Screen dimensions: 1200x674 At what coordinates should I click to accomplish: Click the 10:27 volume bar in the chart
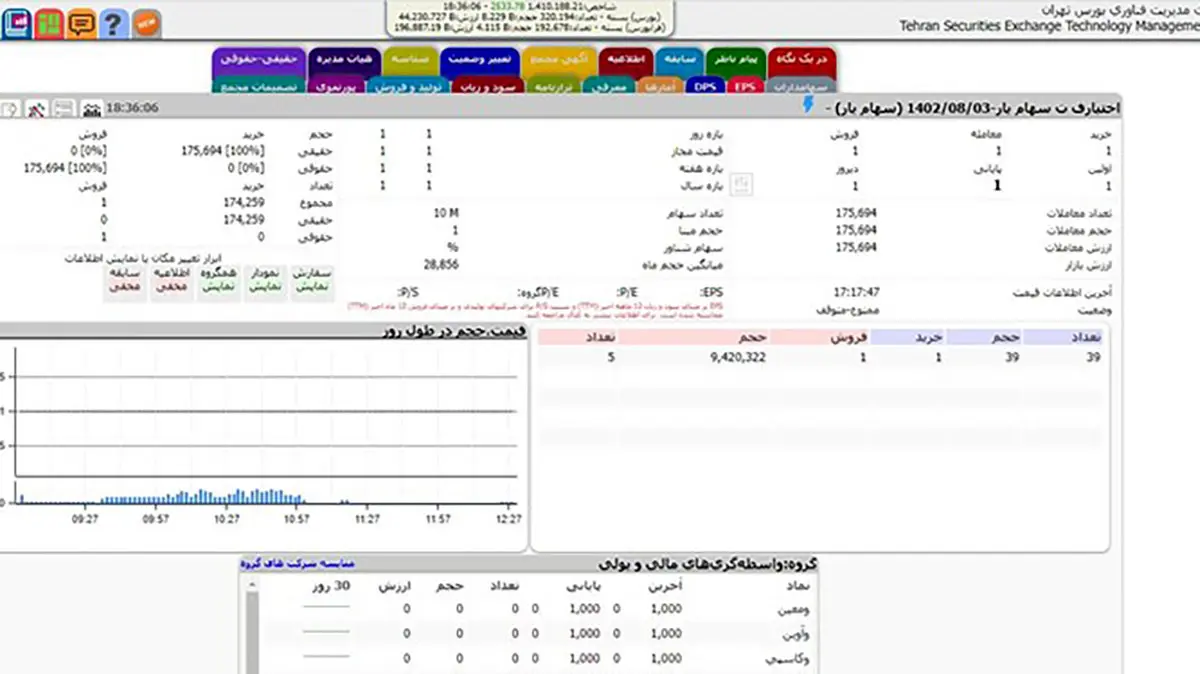(228, 497)
